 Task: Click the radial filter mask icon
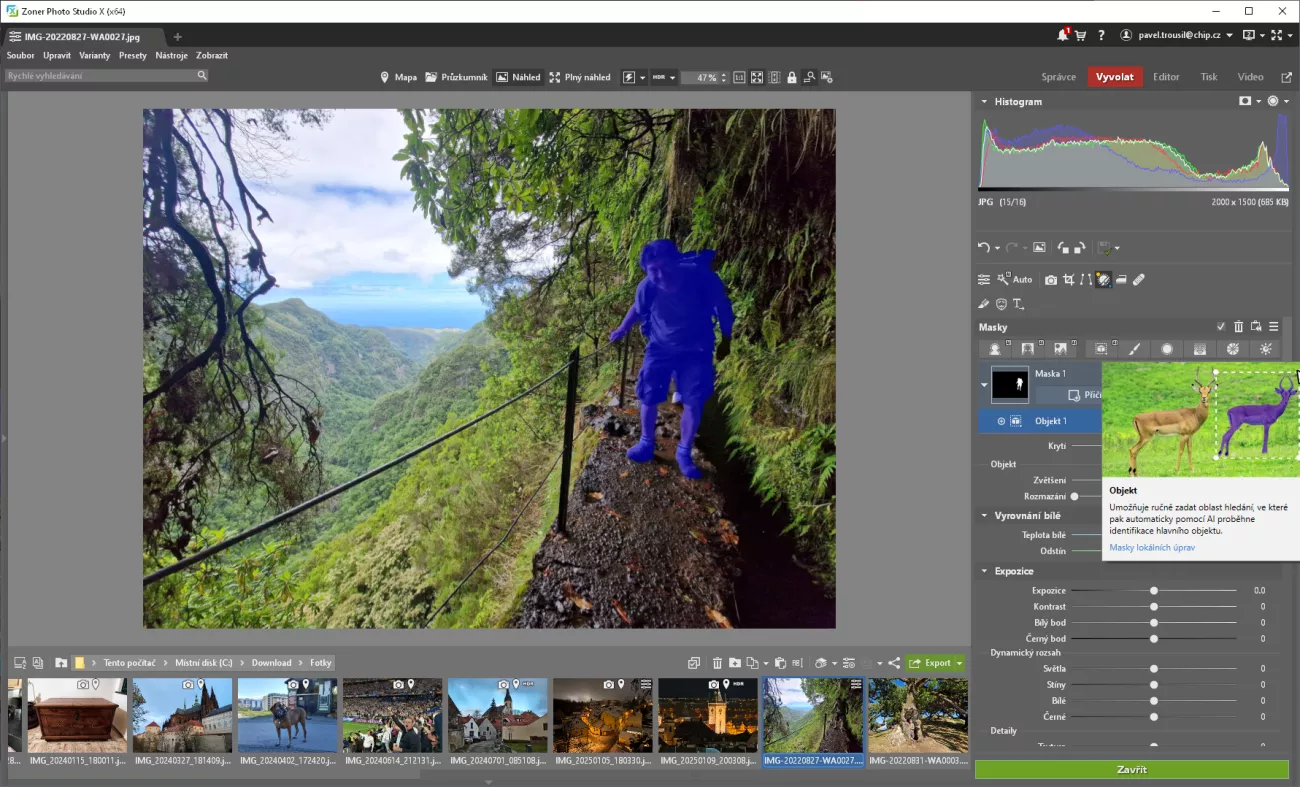[1167, 349]
